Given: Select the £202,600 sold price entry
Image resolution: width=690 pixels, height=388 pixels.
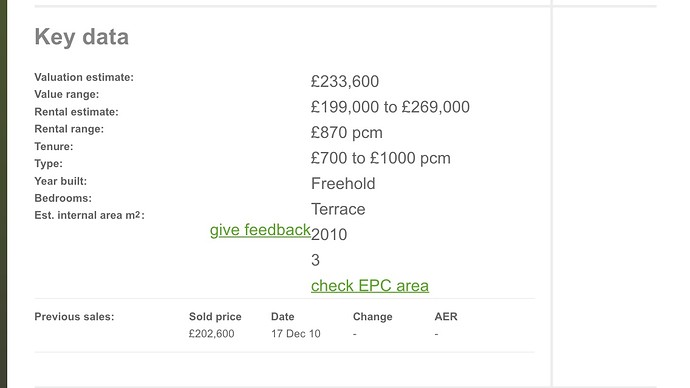Looking at the screenshot, I should pos(211,334).
